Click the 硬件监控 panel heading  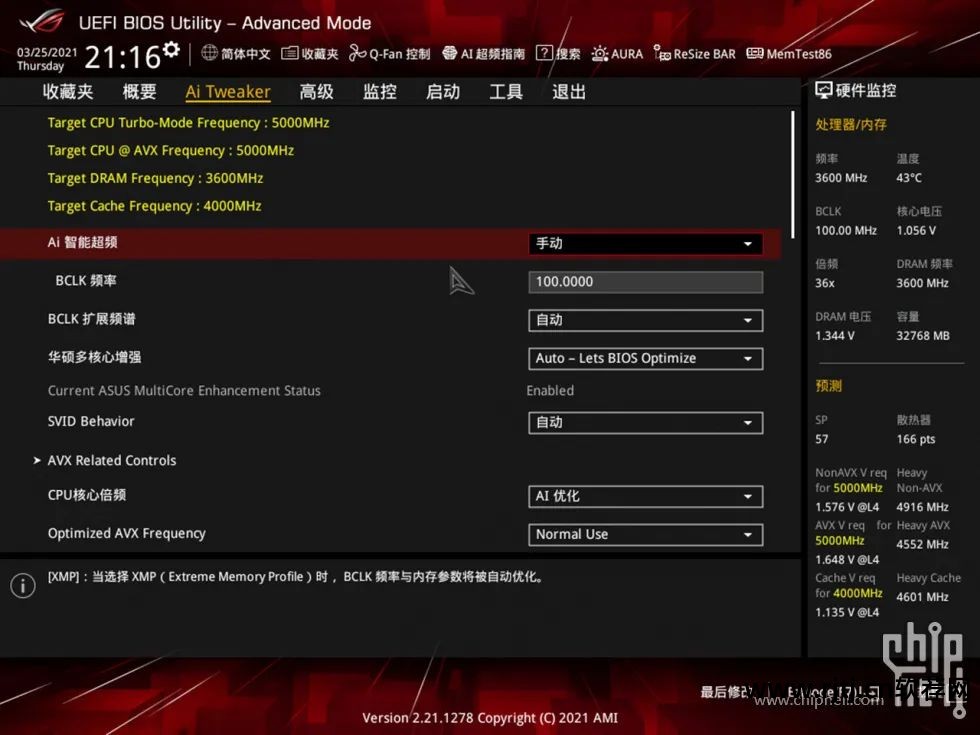(866, 91)
